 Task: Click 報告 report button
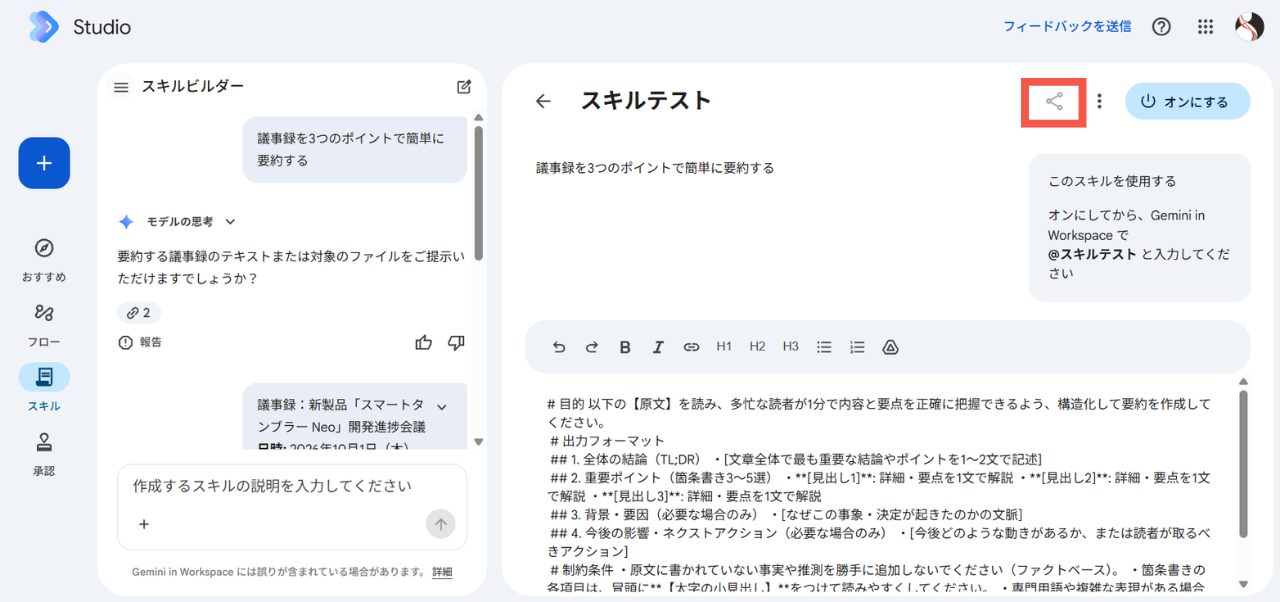pos(140,342)
